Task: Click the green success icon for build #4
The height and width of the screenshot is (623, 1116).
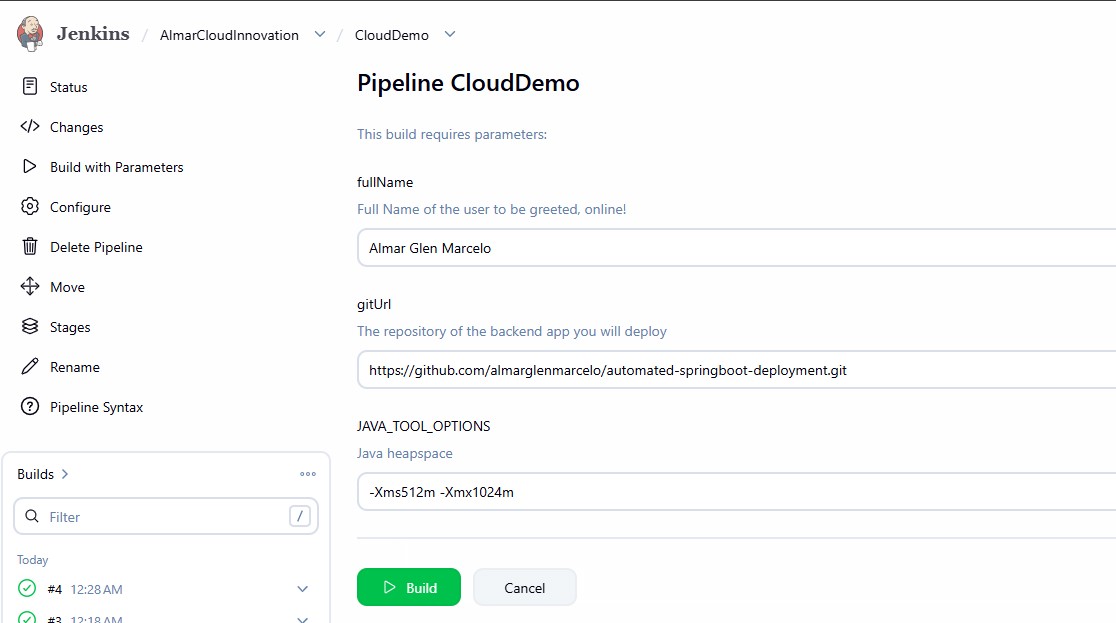Action: [26, 589]
